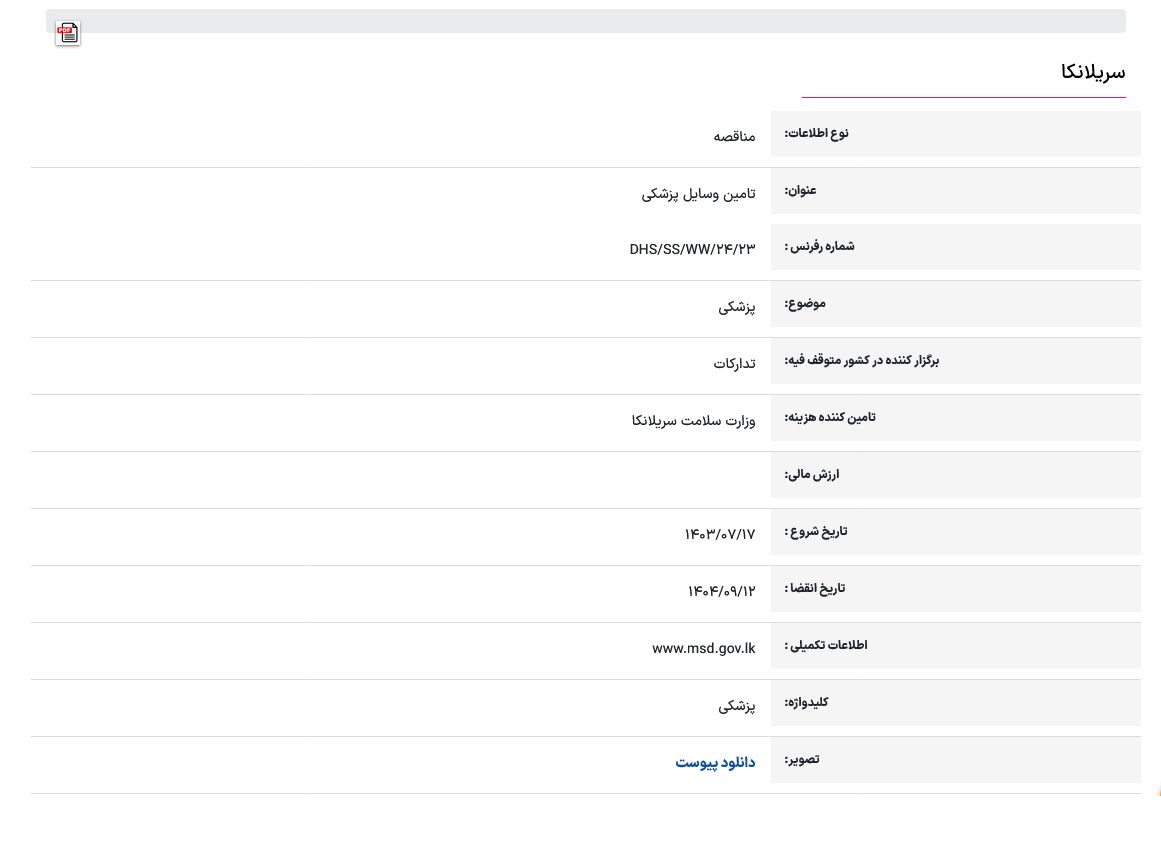Click the expiry date 1404/09/12
The width and height of the screenshot is (1161, 851).
point(721,591)
